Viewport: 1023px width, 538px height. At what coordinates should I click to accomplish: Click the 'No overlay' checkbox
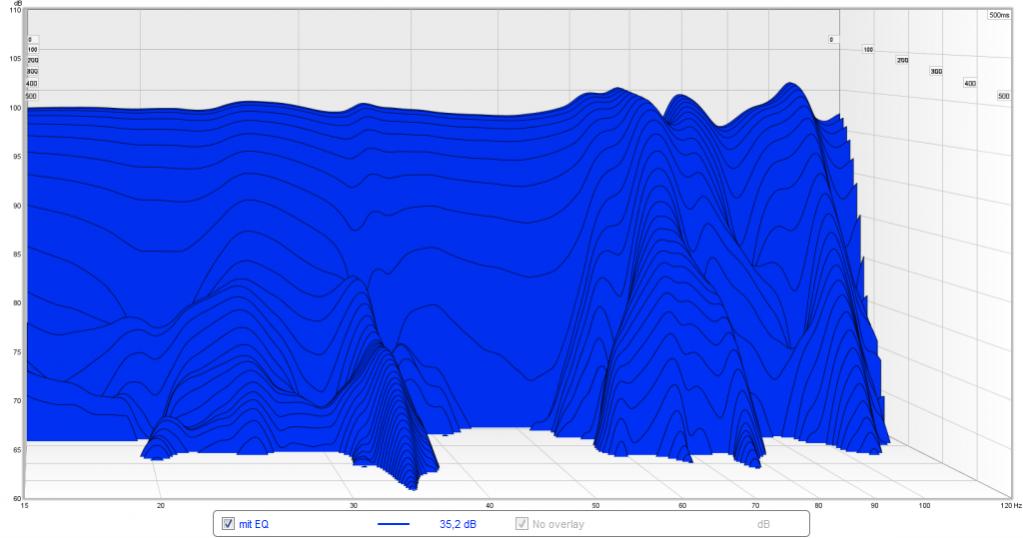521,523
